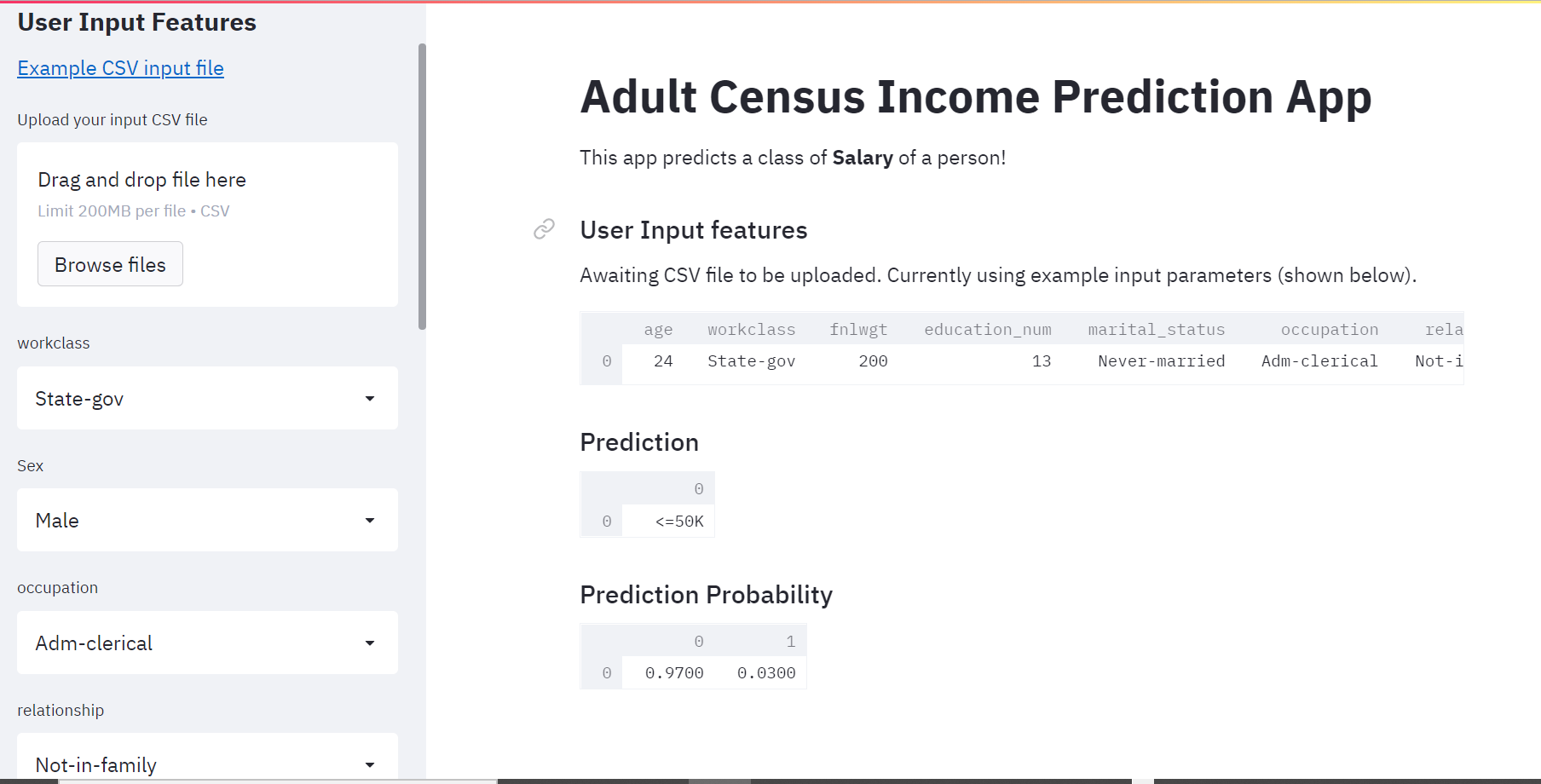The height and width of the screenshot is (784, 1541).
Task: Click the 'User Input Features' sidebar heading
Action: (x=136, y=22)
